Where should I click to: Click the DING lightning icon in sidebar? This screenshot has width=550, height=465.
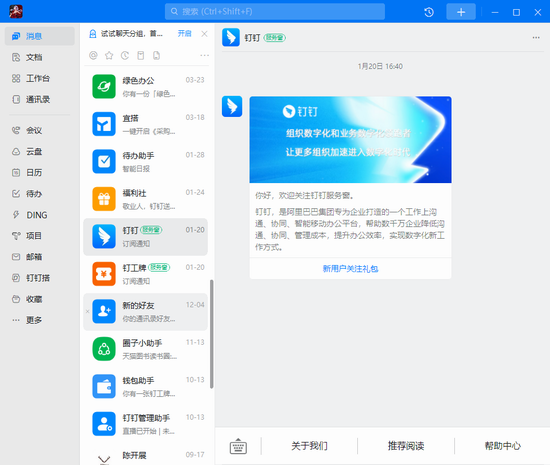click(16, 215)
